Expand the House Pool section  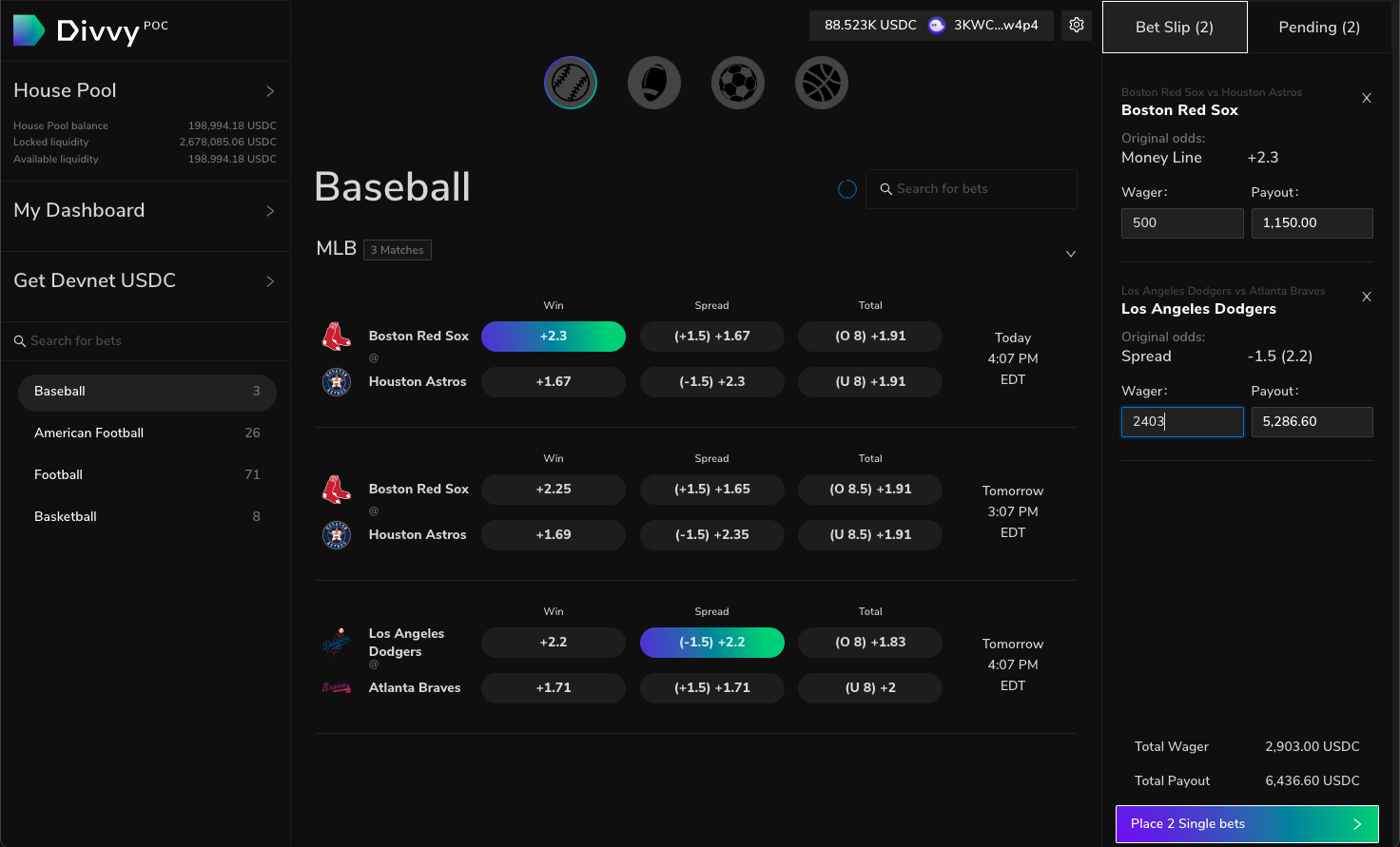click(x=146, y=91)
